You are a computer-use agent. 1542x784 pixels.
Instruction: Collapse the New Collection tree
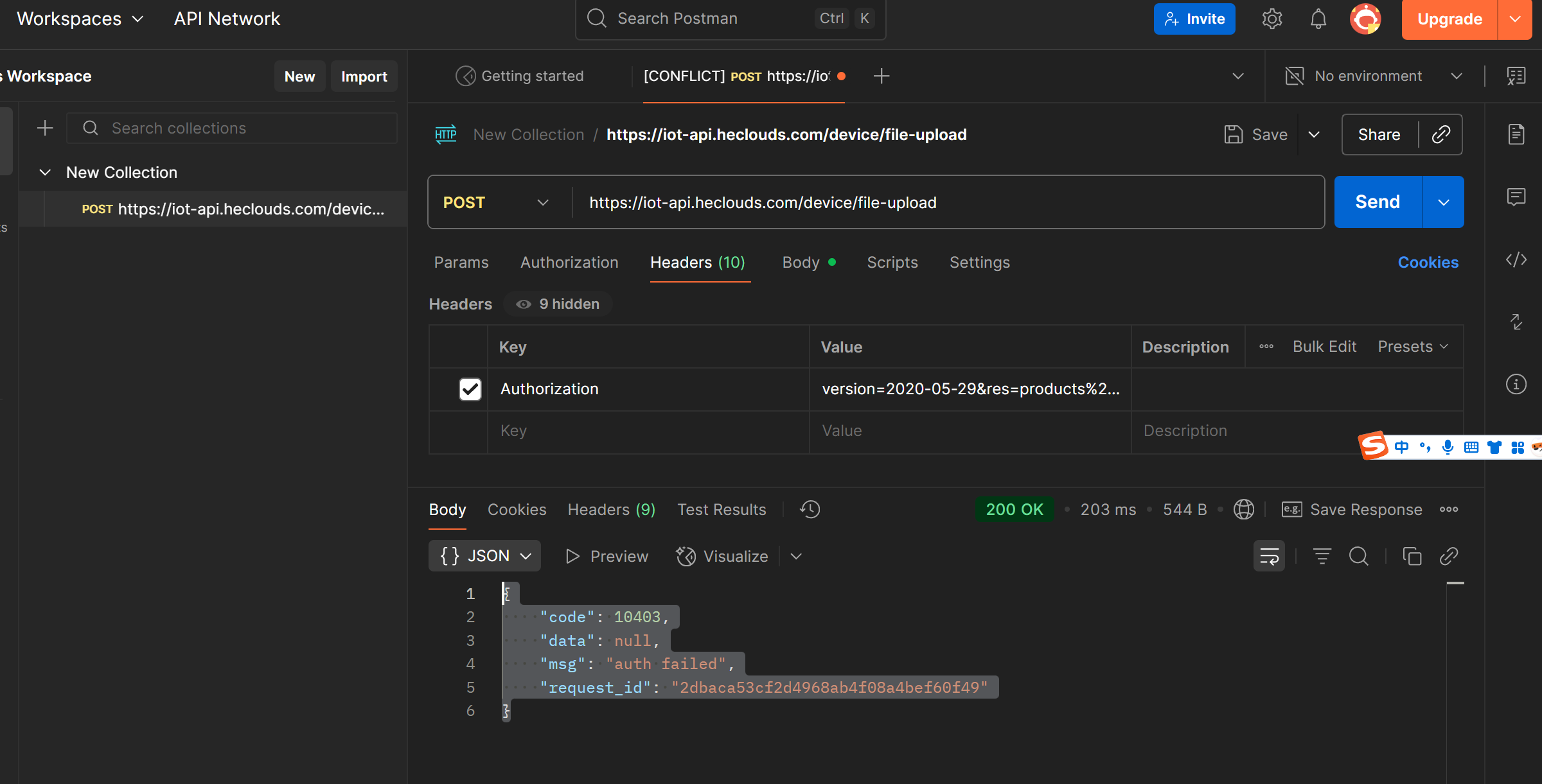pyautogui.click(x=45, y=172)
